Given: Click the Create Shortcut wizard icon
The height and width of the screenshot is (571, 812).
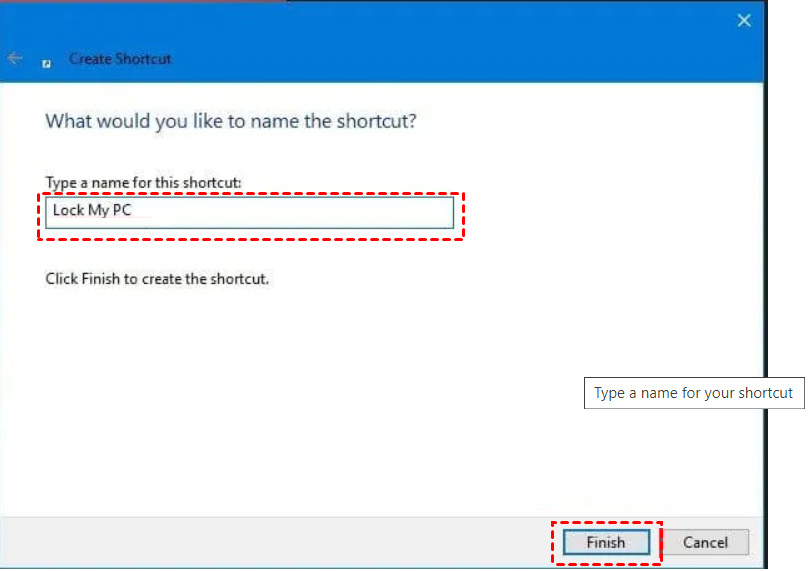Looking at the screenshot, I should (47, 64).
